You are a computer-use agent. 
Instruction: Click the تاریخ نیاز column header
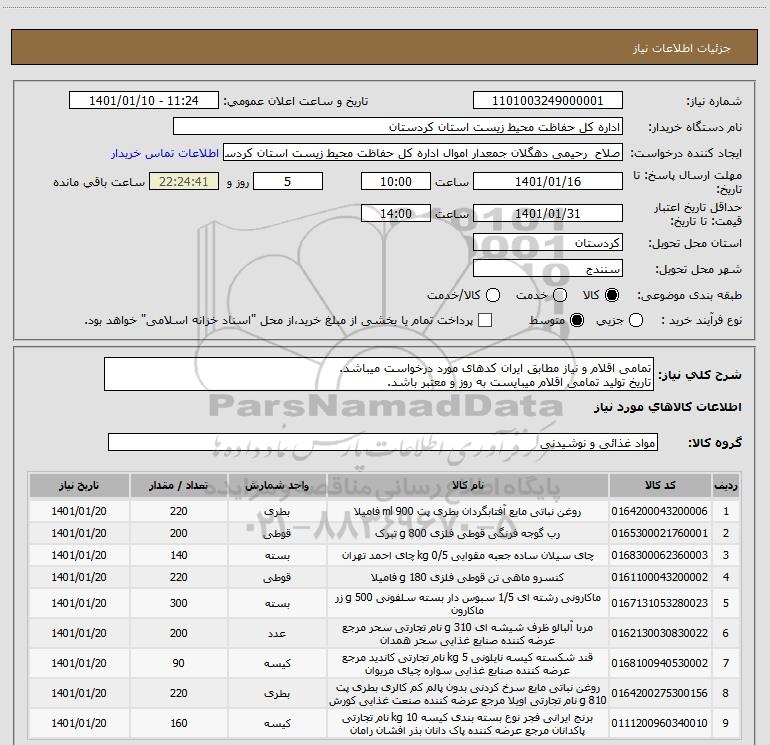point(79,486)
